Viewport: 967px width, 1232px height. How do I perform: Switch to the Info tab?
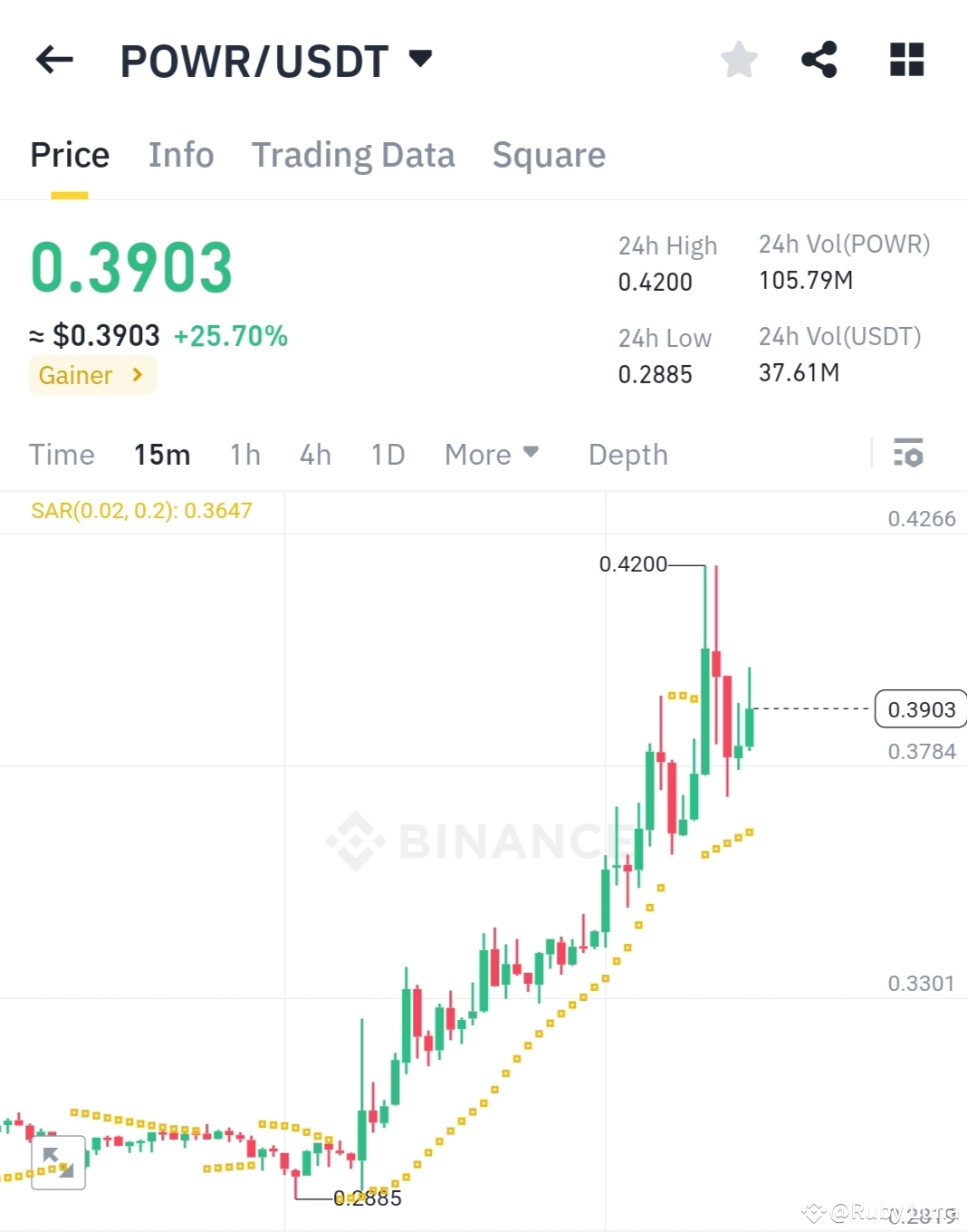coord(180,154)
